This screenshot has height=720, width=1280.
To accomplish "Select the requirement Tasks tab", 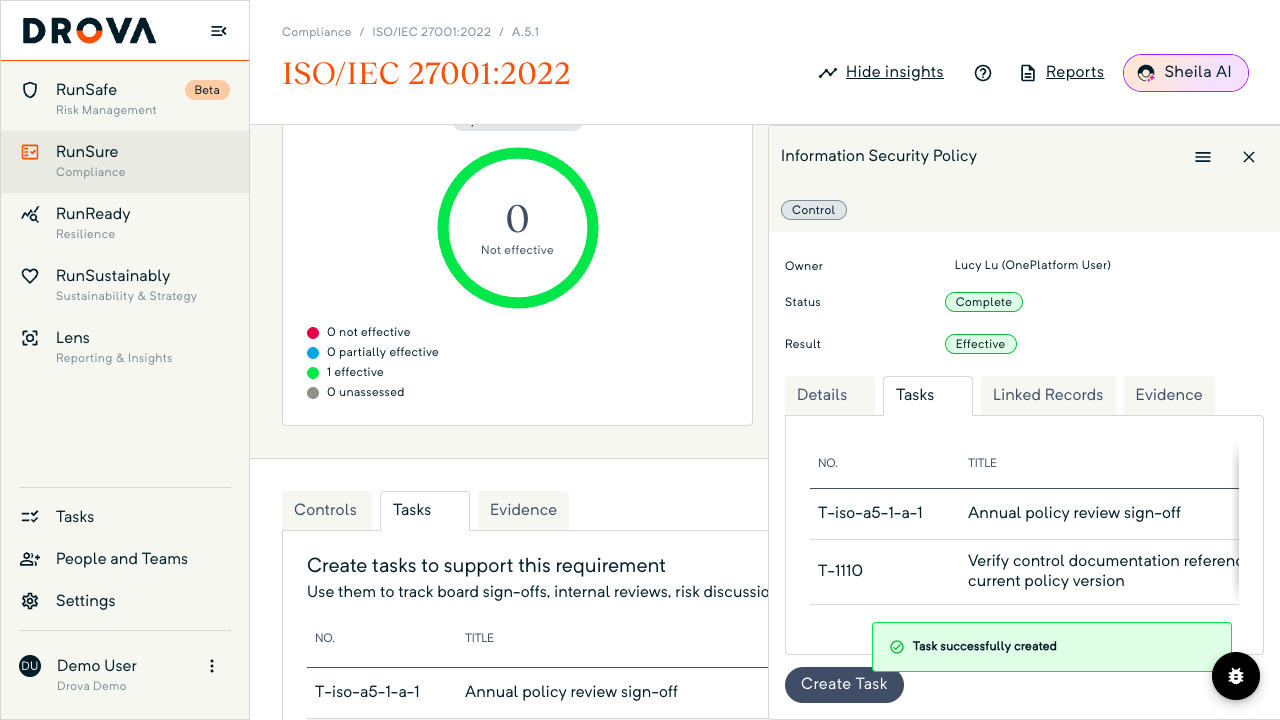I will (424, 510).
